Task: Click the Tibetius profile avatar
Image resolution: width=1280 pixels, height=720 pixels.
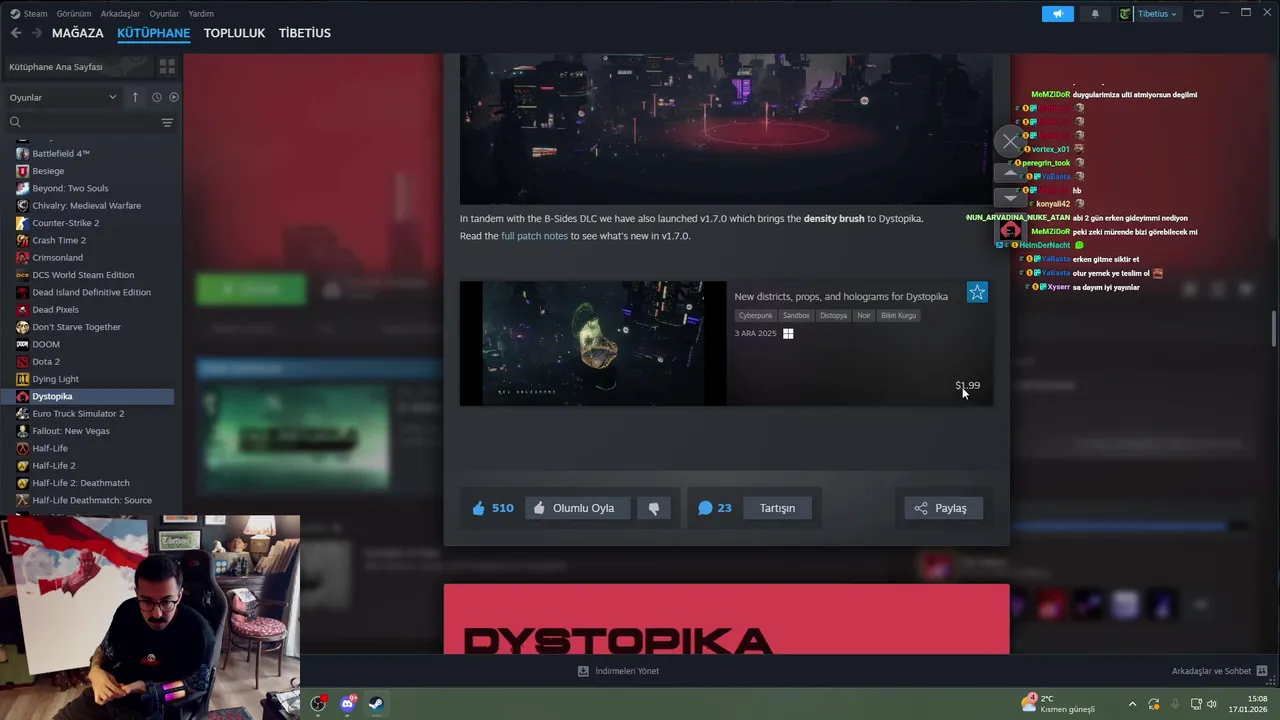Action: (1125, 14)
